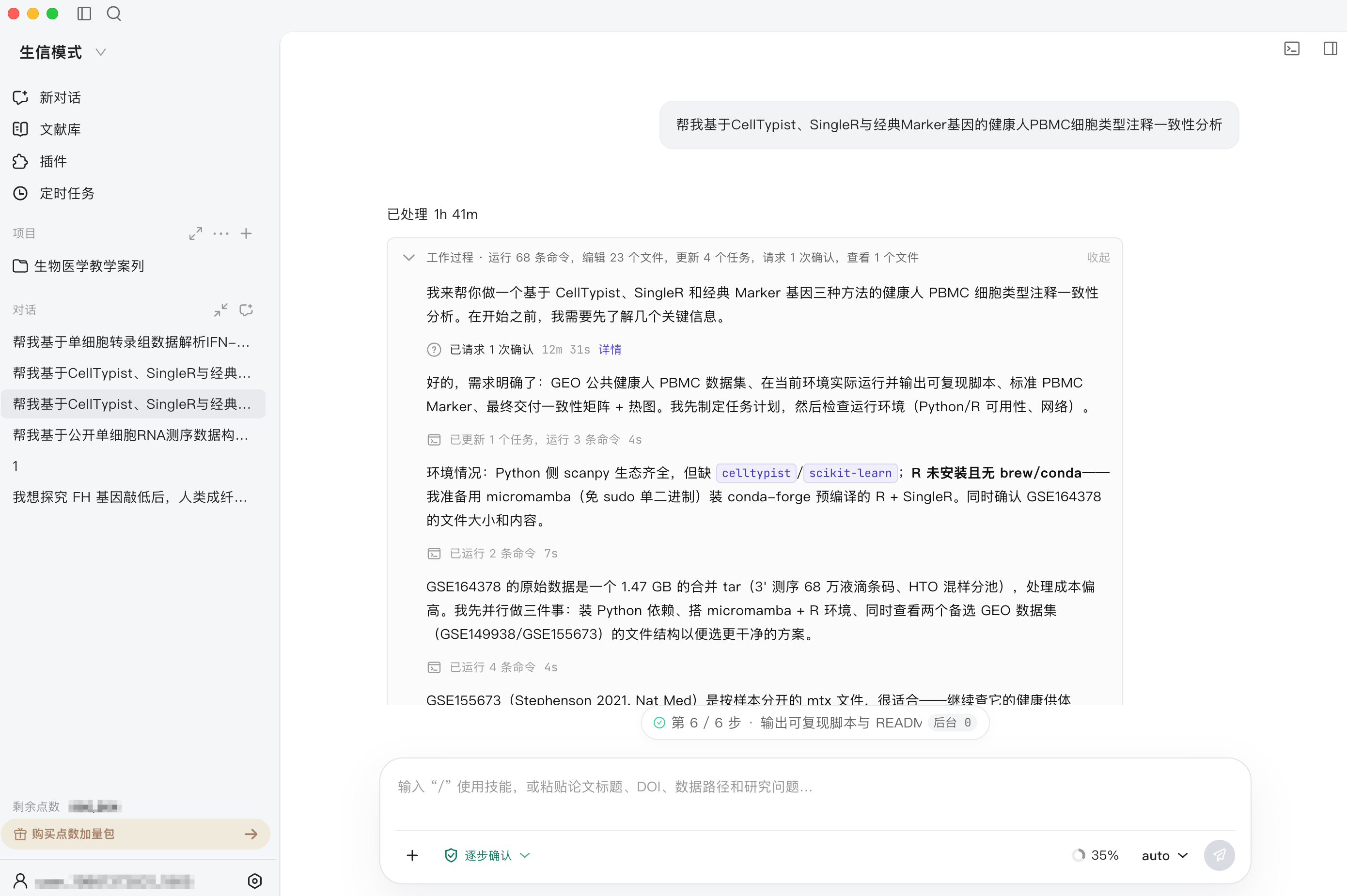Expand 已运行 2 条命令 step row
Viewport: 1347px width, 896px height.
point(492,554)
